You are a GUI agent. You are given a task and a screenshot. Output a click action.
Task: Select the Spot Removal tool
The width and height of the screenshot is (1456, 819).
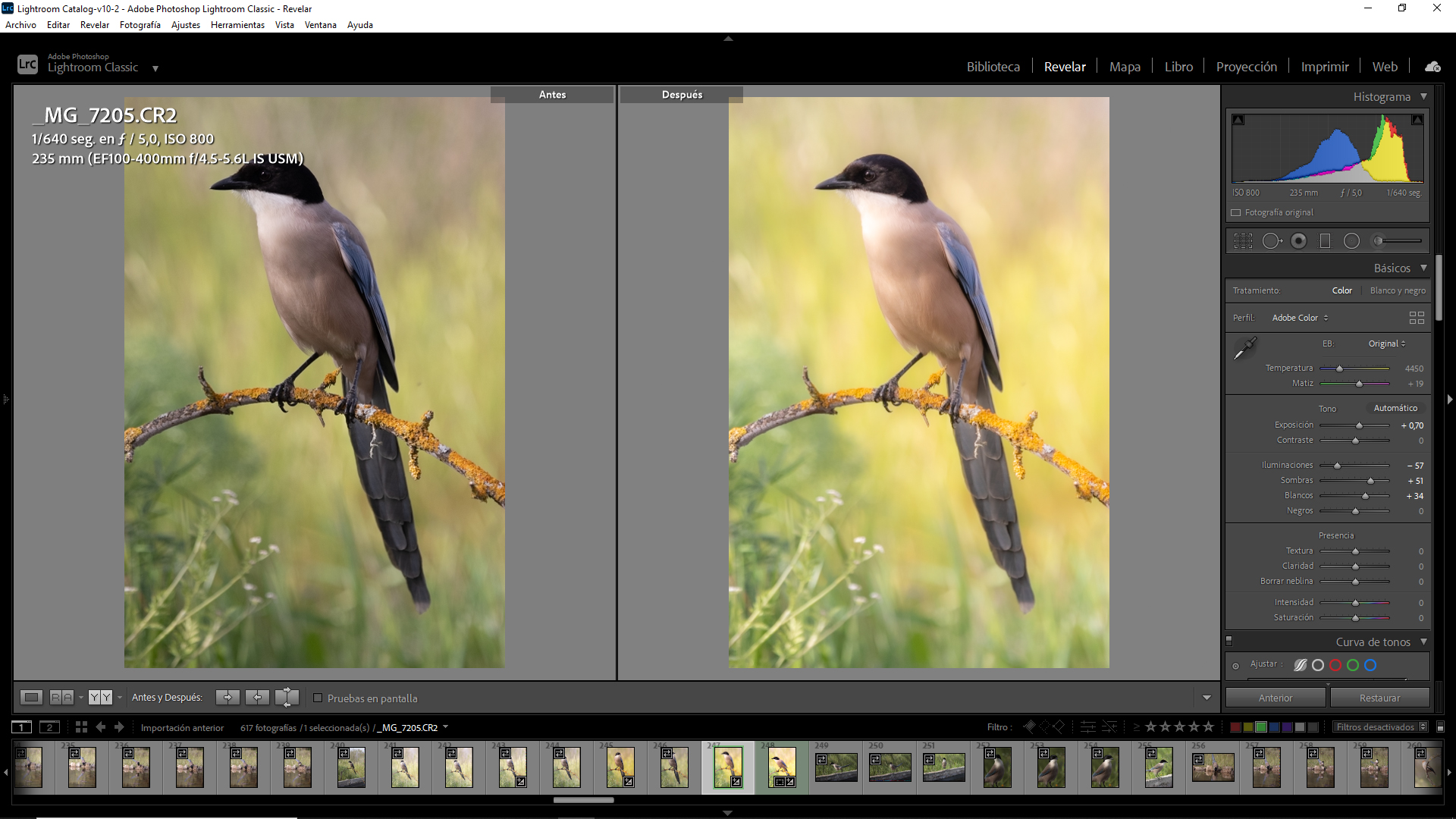pyautogui.click(x=1272, y=241)
